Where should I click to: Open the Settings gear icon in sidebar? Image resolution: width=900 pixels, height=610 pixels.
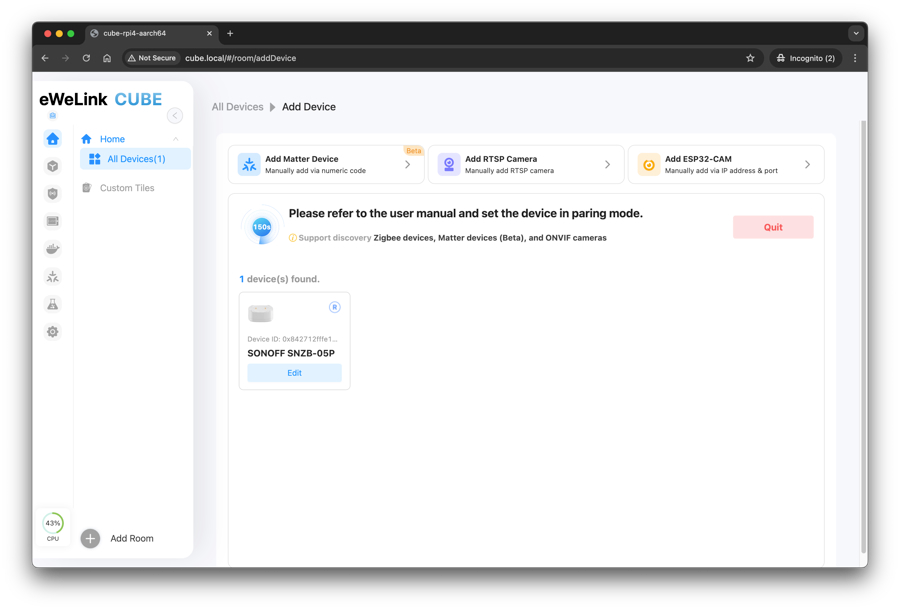53,332
